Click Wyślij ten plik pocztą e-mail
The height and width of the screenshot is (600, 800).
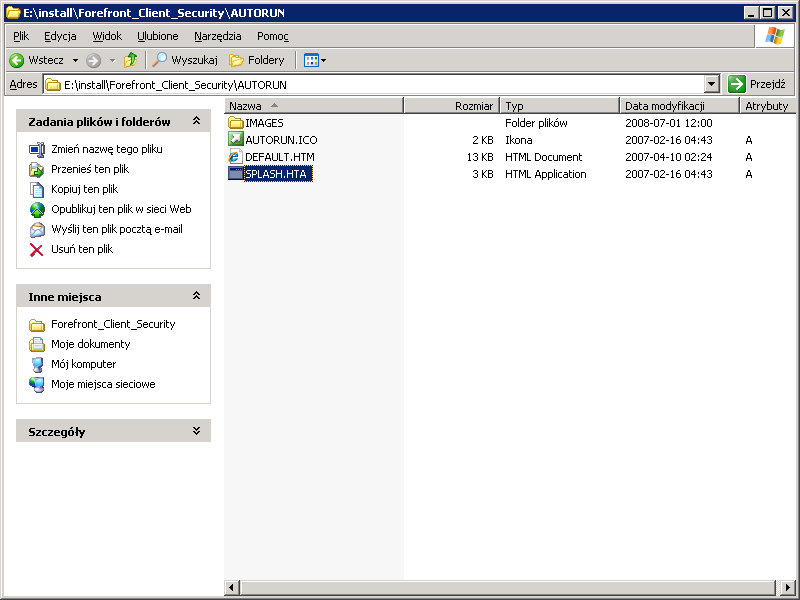point(117,229)
